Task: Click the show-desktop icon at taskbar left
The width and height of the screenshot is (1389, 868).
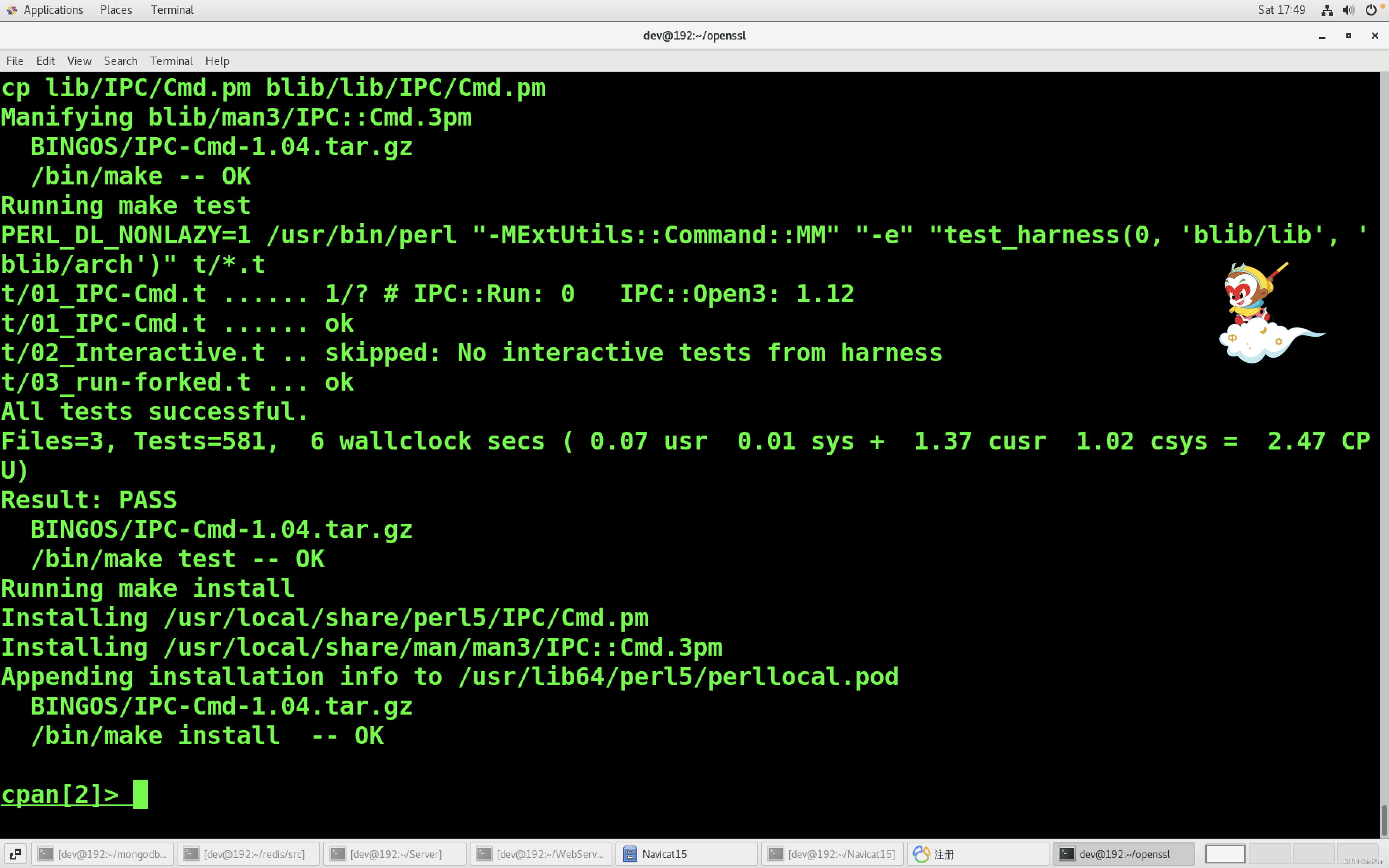Action: point(16,854)
